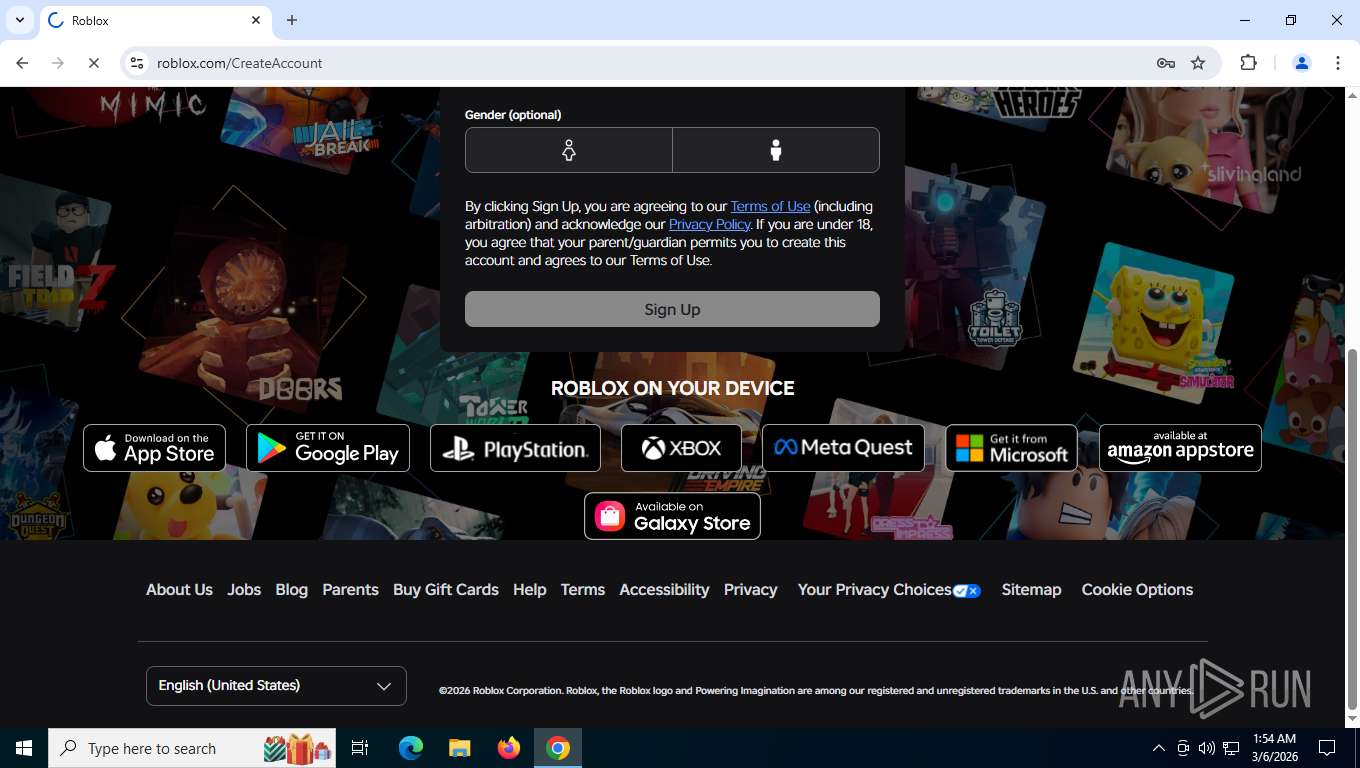Select the female gender icon

coord(568,150)
